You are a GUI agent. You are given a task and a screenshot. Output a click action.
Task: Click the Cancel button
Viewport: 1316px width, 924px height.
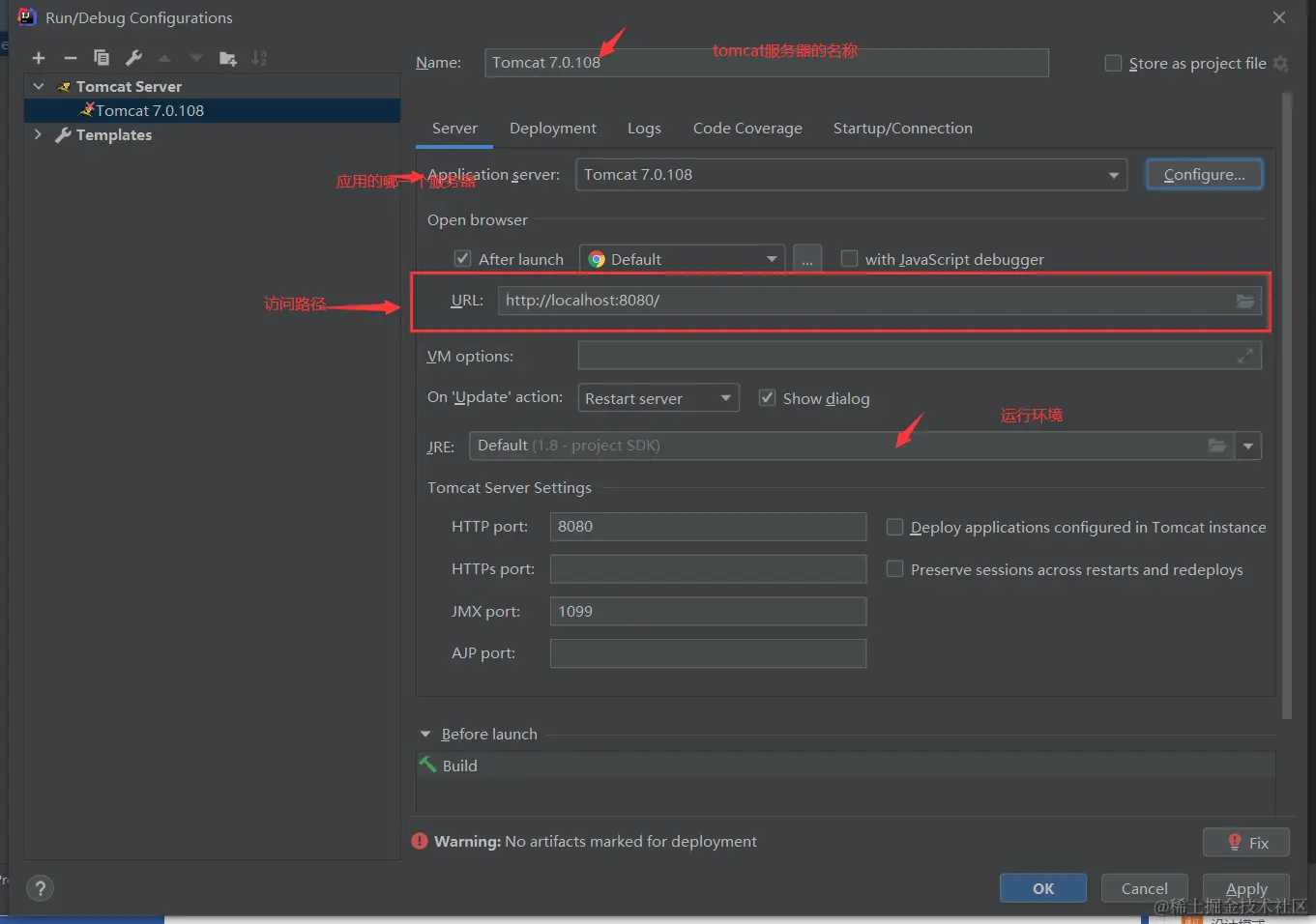pos(1145,888)
